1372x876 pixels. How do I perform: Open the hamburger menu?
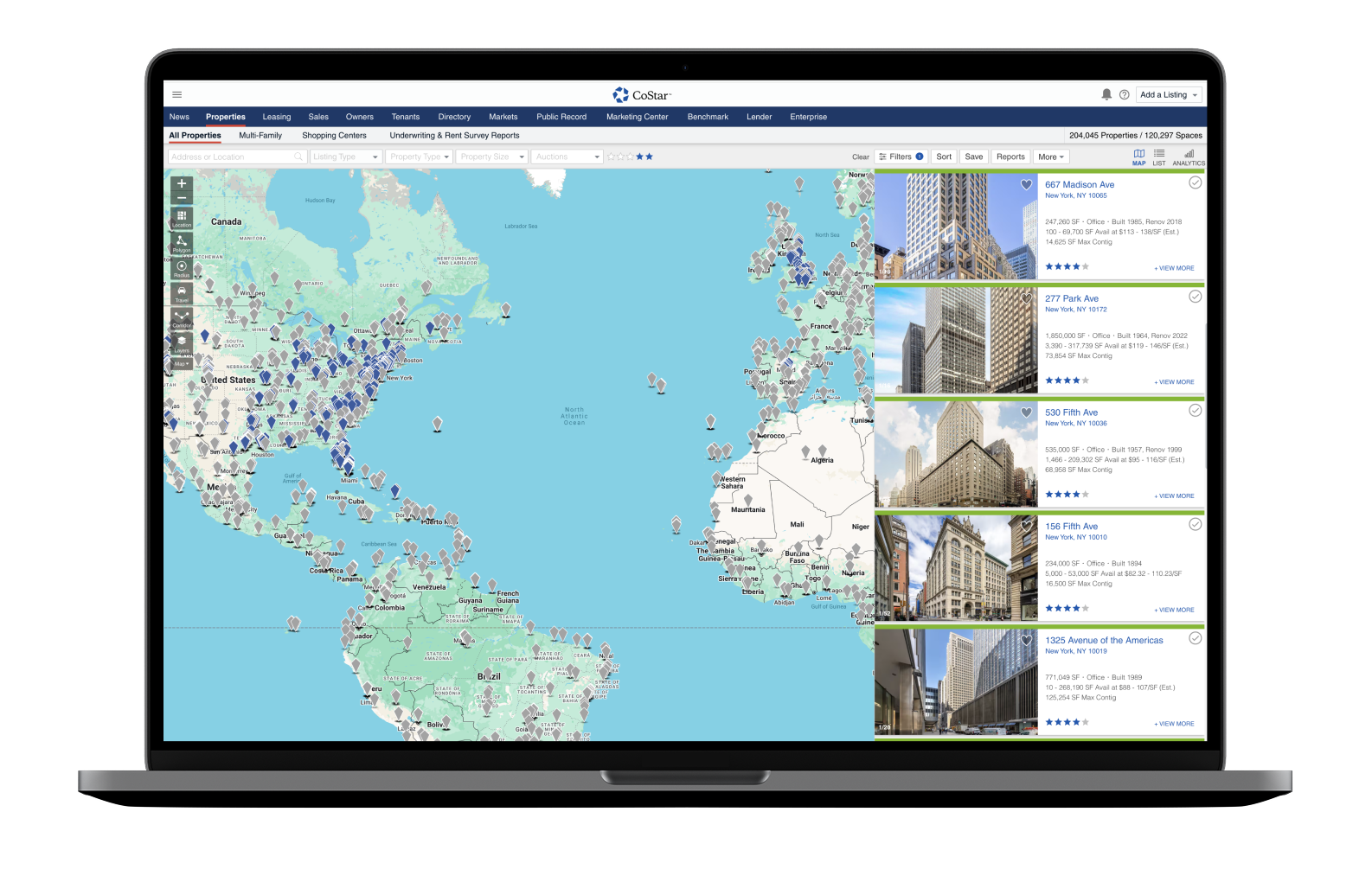click(177, 95)
